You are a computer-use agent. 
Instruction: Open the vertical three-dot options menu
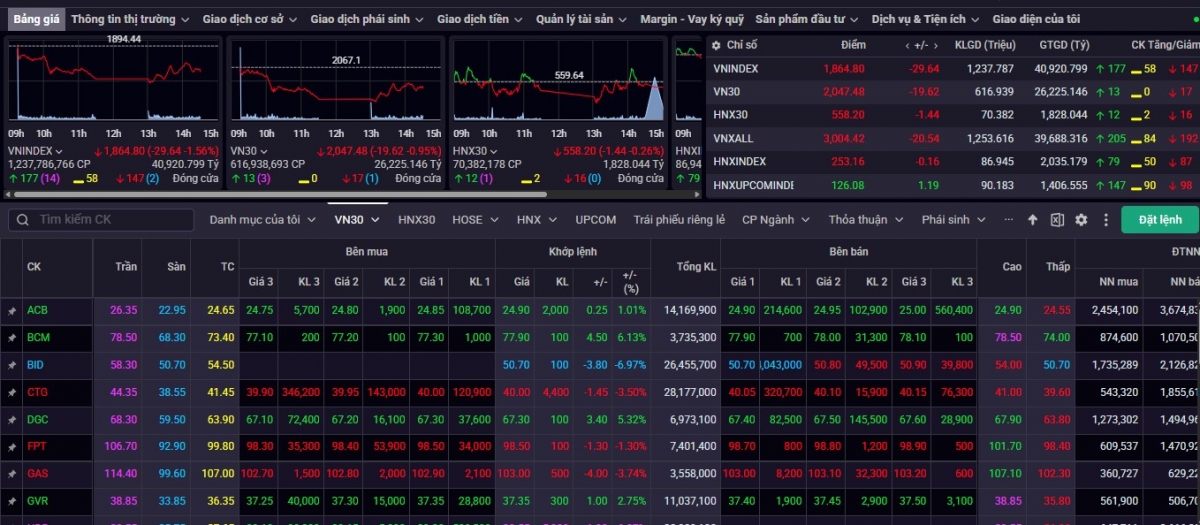pyautogui.click(x=1105, y=220)
